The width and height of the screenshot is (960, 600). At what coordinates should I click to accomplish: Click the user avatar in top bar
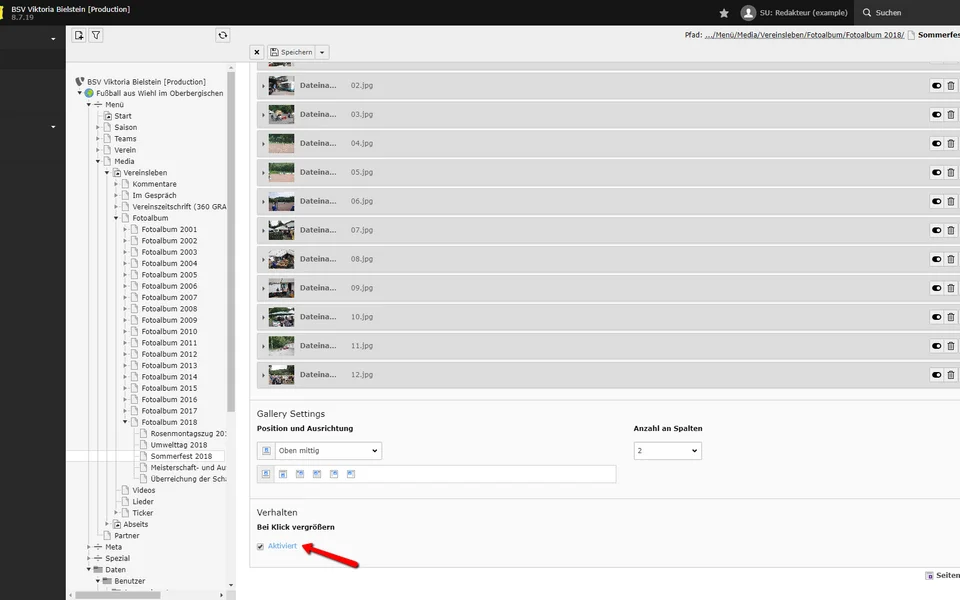point(748,13)
